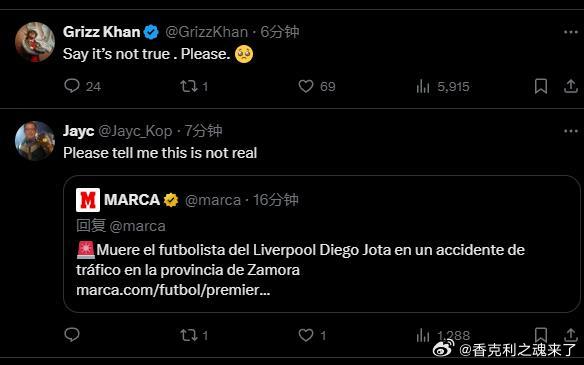This screenshot has width=584, height=365.
Task: Like Jayc's tweet
Action: point(306,335)
